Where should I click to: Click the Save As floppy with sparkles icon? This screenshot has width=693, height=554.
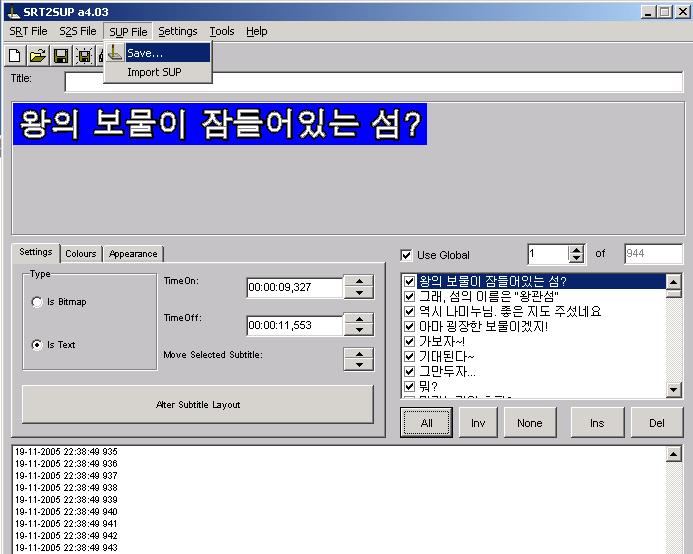pos(84,56)
